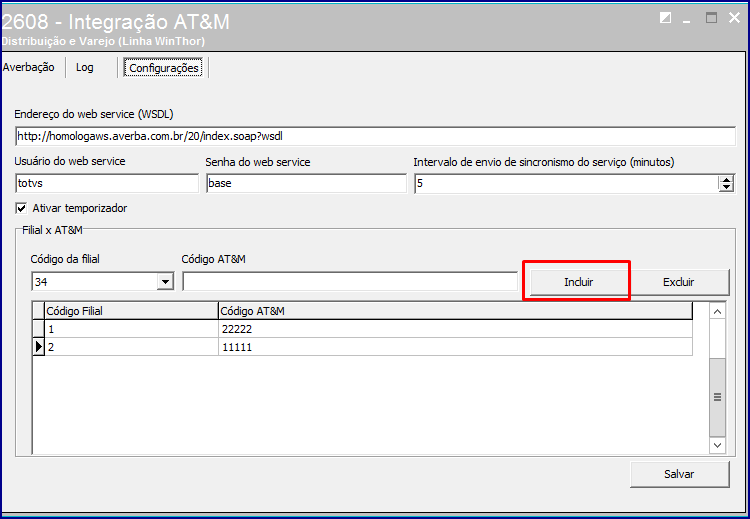Click the grid vertical scrollbar thumb
750x519 pixels.
click(717, 397)
